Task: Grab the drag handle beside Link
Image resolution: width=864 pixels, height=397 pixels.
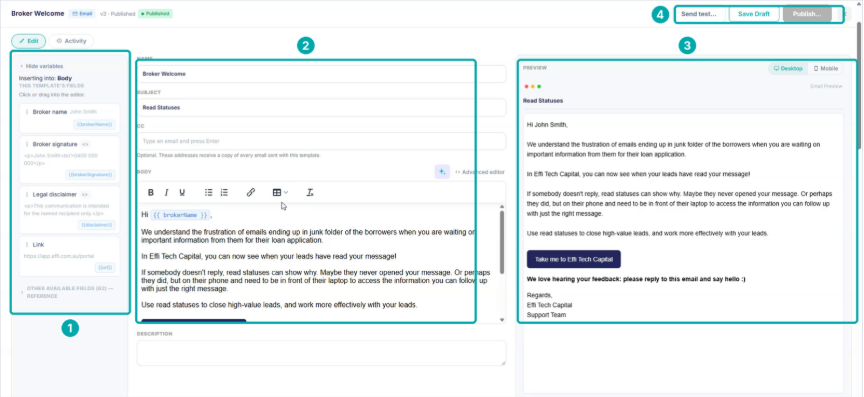Action: coord(27,244)
